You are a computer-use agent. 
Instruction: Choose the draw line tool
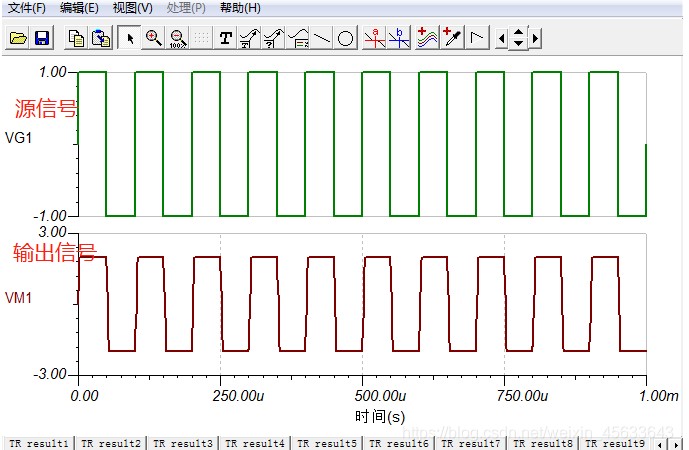pyautogui.click(x=321, y=38)
